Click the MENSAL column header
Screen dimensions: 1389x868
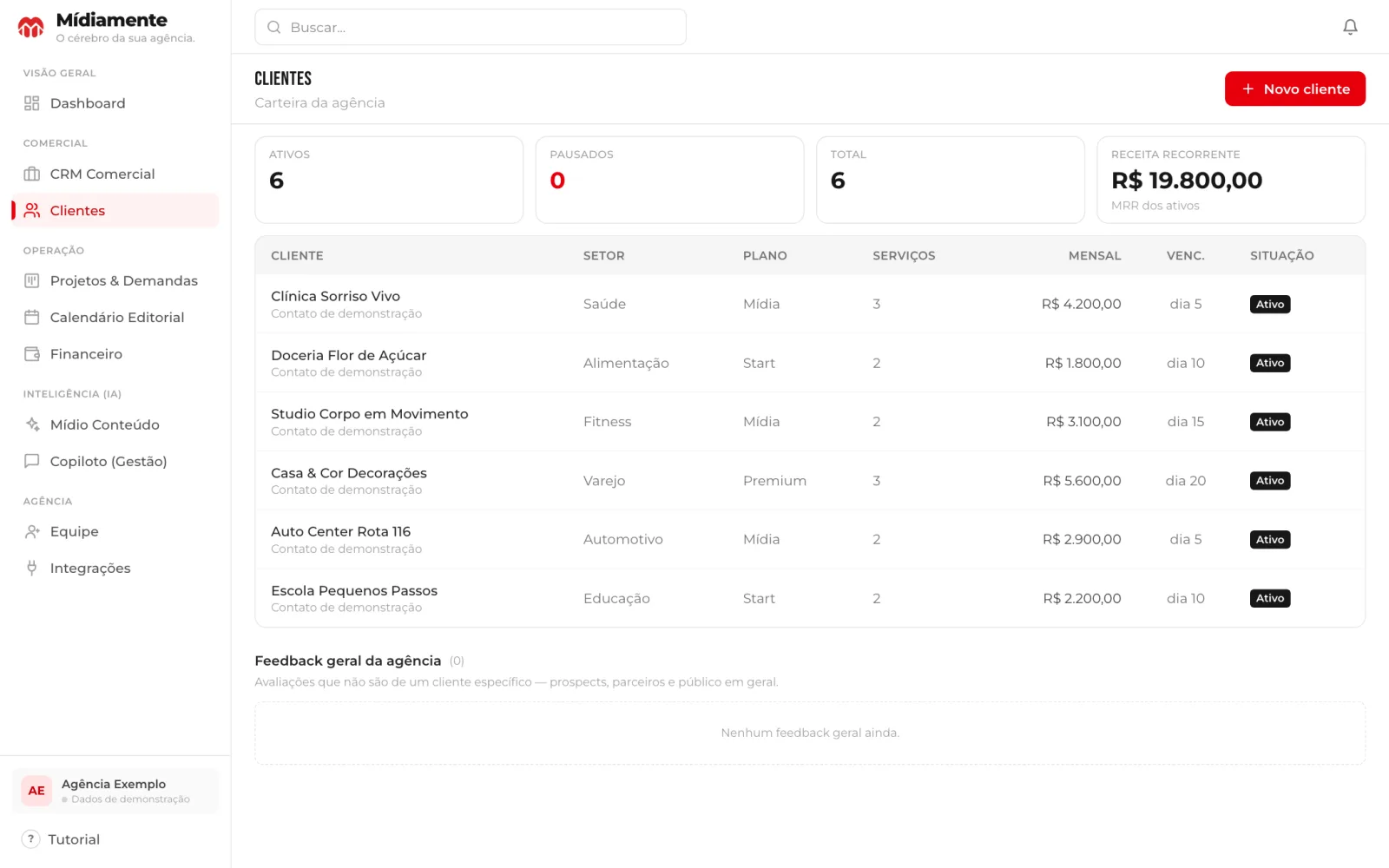point(1095,256)
